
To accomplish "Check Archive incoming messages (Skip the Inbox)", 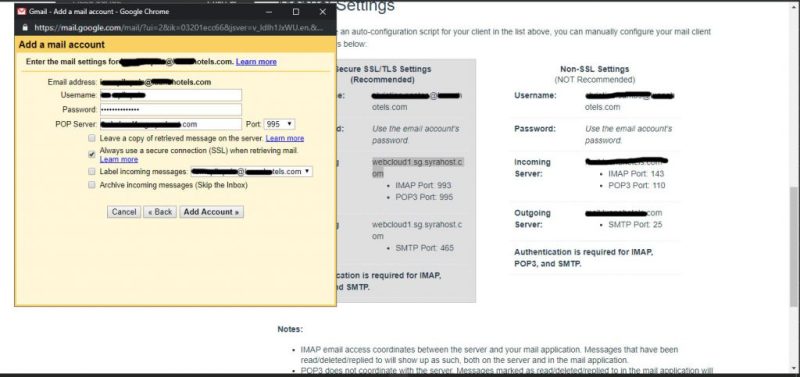I will [x=92, y=185].
